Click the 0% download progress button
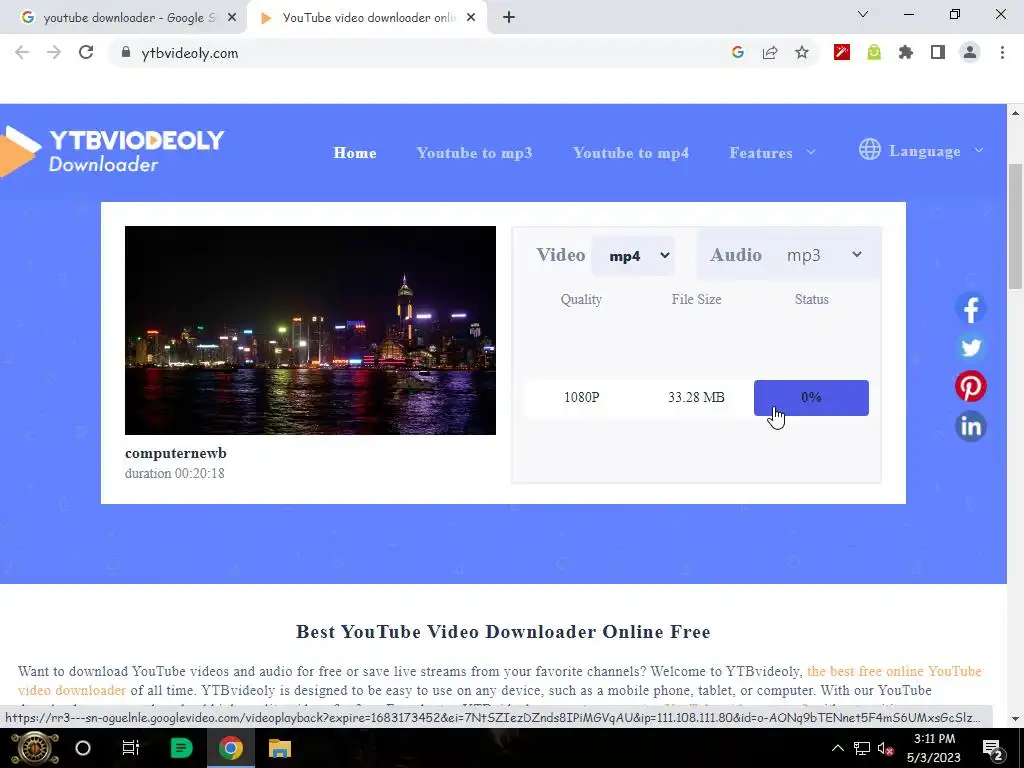Image resolution: width=1024 pixels, height=768 pixels. [x=811, y=398]
